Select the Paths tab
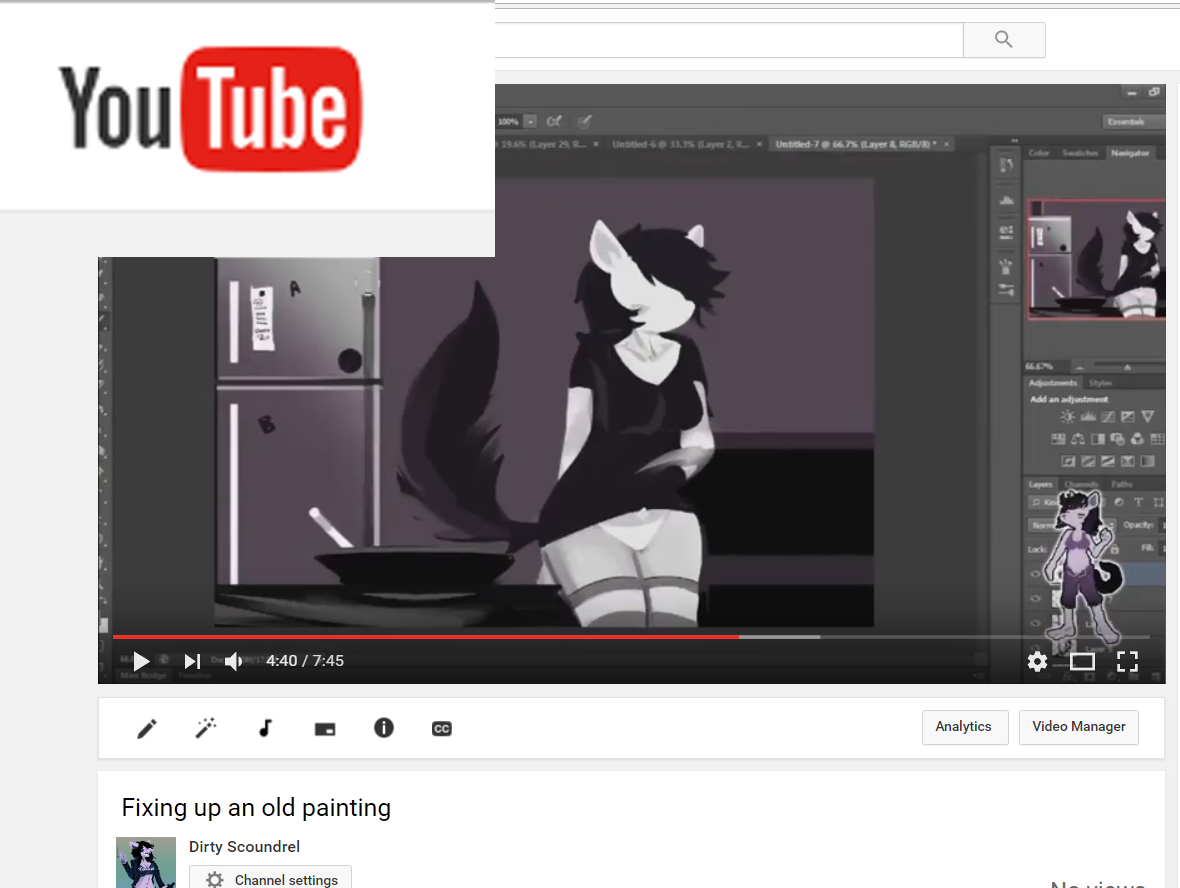Viewport: 1180px width, 888px height. pyautogui.click(x=1121, y=484)
